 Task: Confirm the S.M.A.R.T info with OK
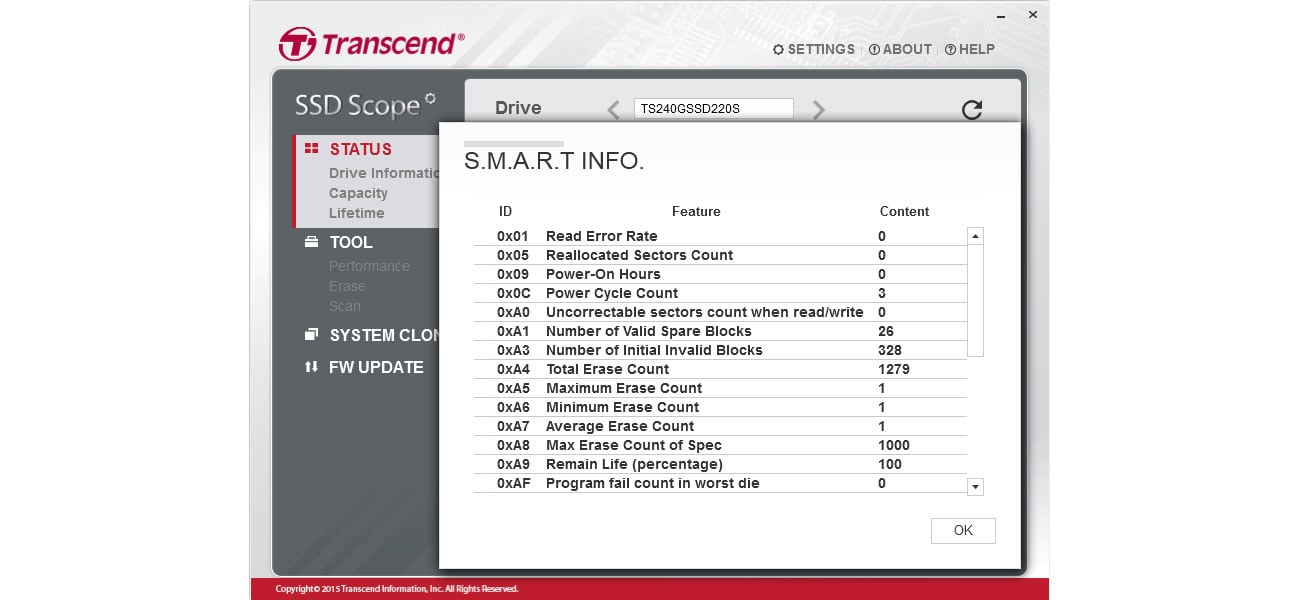962,530
